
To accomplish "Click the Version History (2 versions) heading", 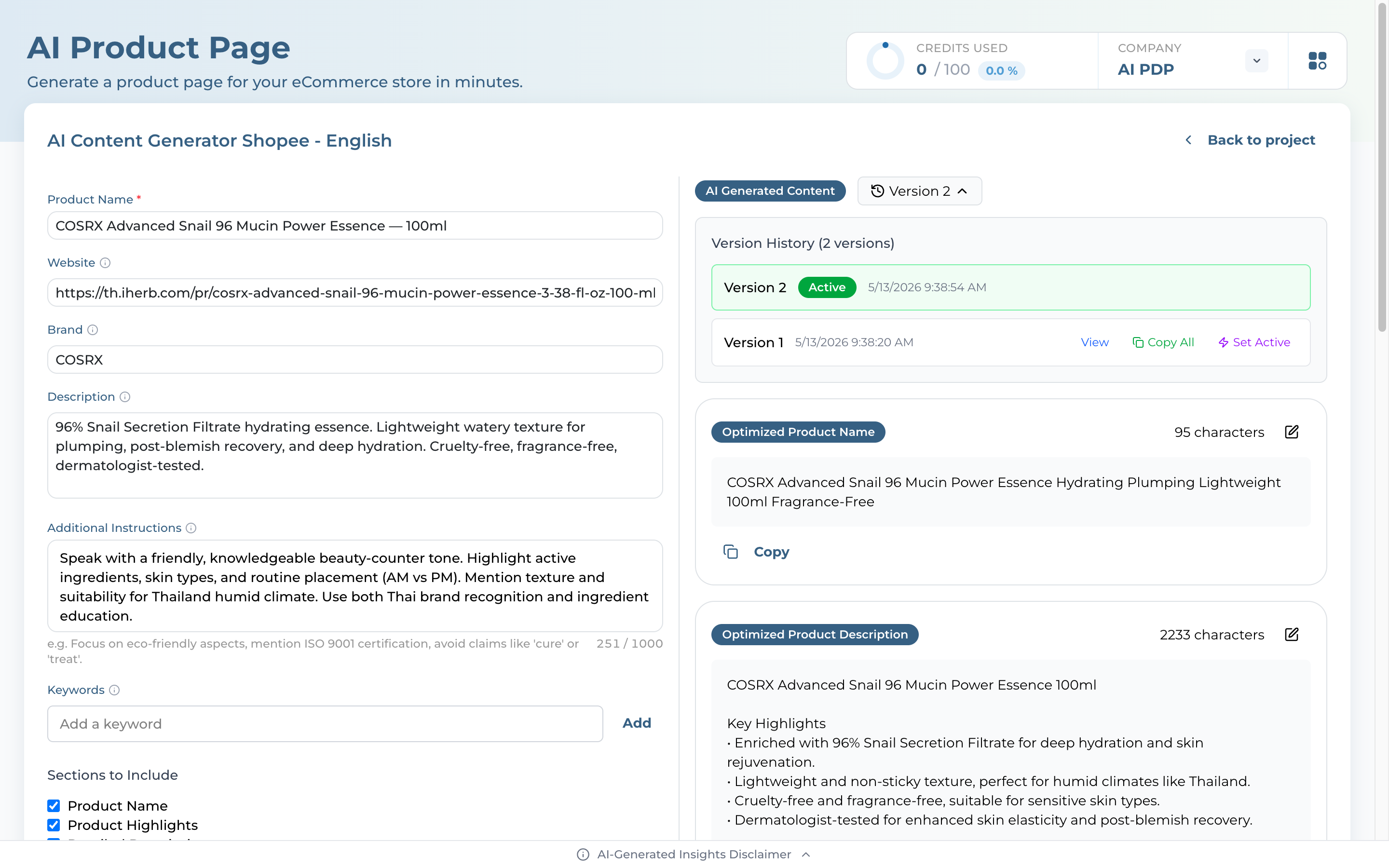I will pos(803,244).
